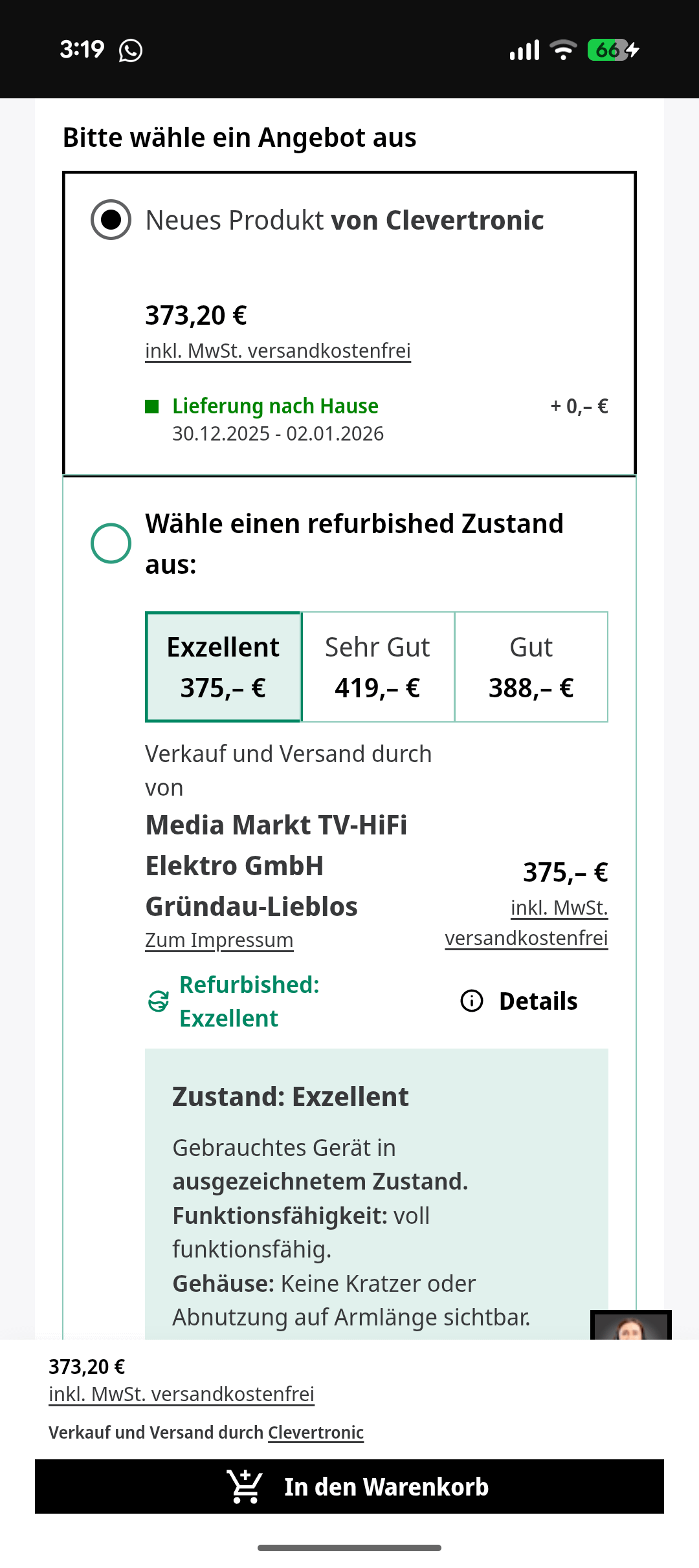Open the Clevertronic seller link in the bottom bar
Viewport: 699px width, 1568px height.
coord(316,1433)
